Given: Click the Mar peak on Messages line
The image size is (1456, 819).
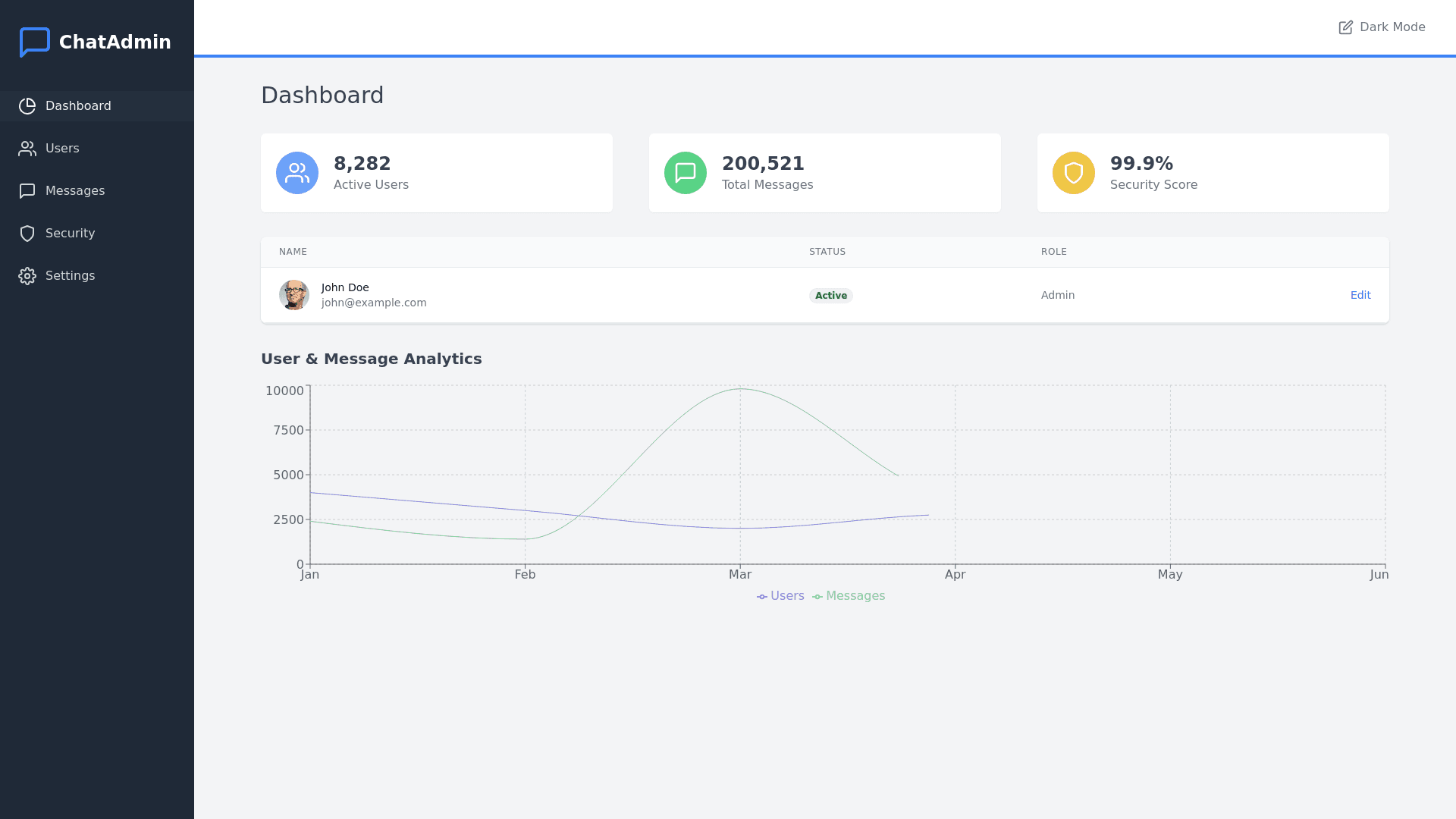Looking at the screenshot, I should click(x=740, y=389).
